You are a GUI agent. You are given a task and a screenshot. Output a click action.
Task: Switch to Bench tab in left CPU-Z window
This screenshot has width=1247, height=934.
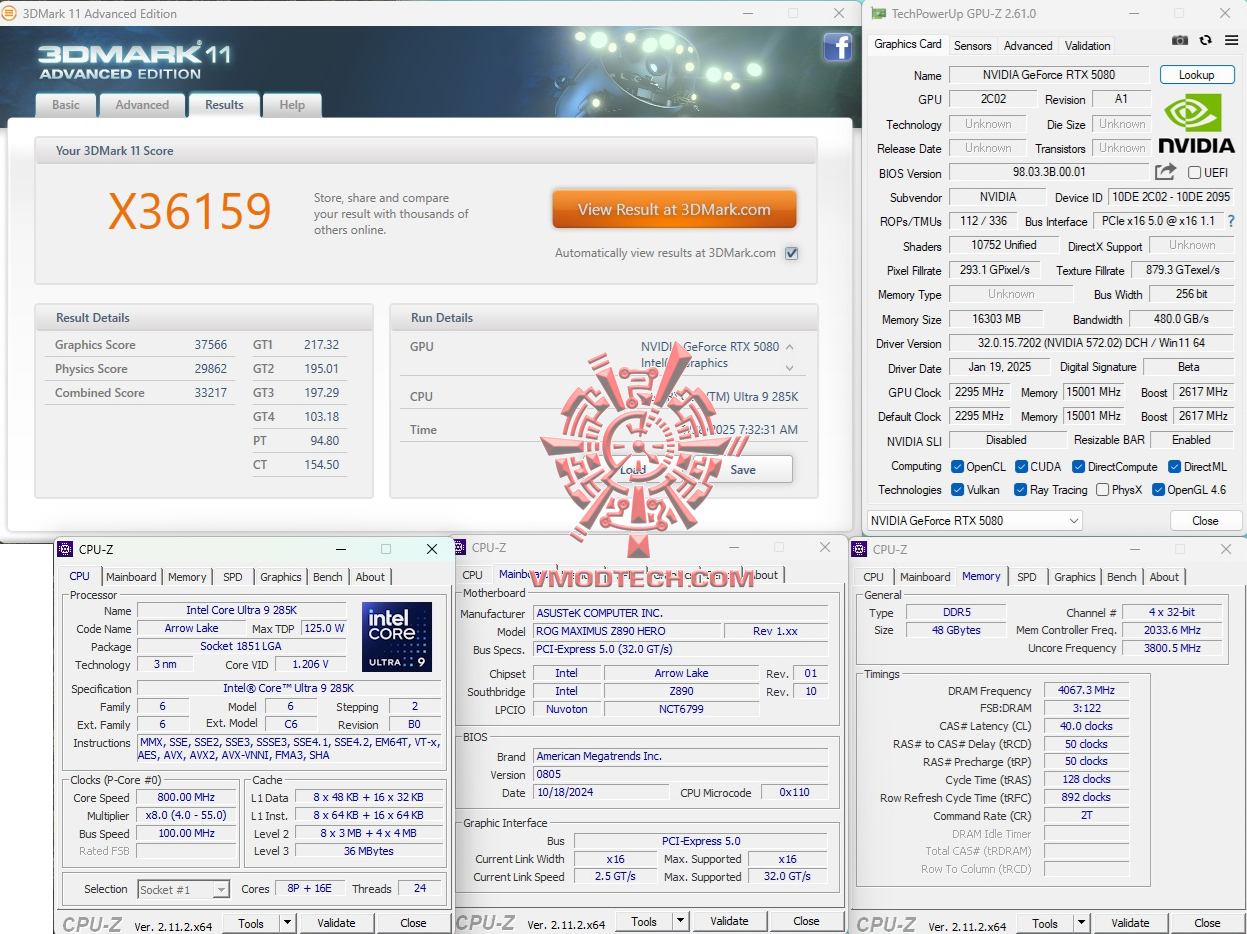[x=328, y=577]
